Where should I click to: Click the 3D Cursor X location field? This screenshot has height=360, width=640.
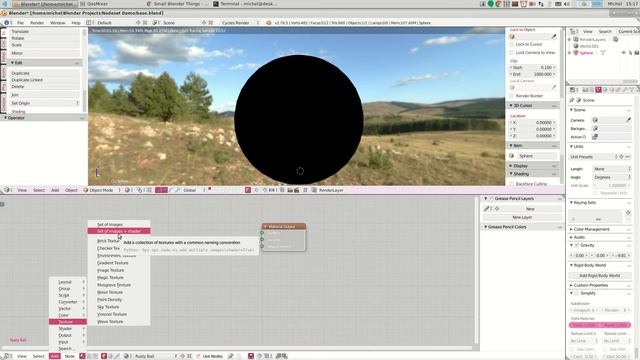pos(532,123)
